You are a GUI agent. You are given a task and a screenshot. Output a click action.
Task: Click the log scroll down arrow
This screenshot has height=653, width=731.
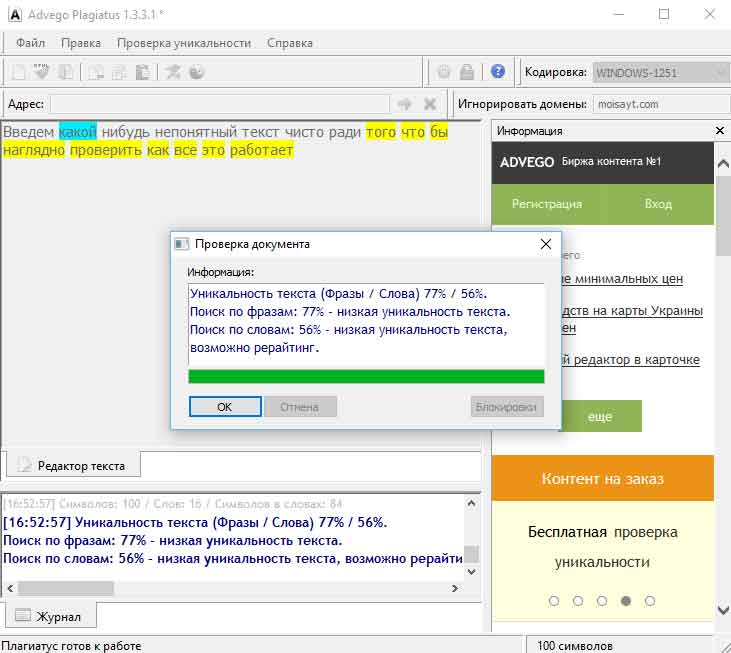(x=471, y=571)
